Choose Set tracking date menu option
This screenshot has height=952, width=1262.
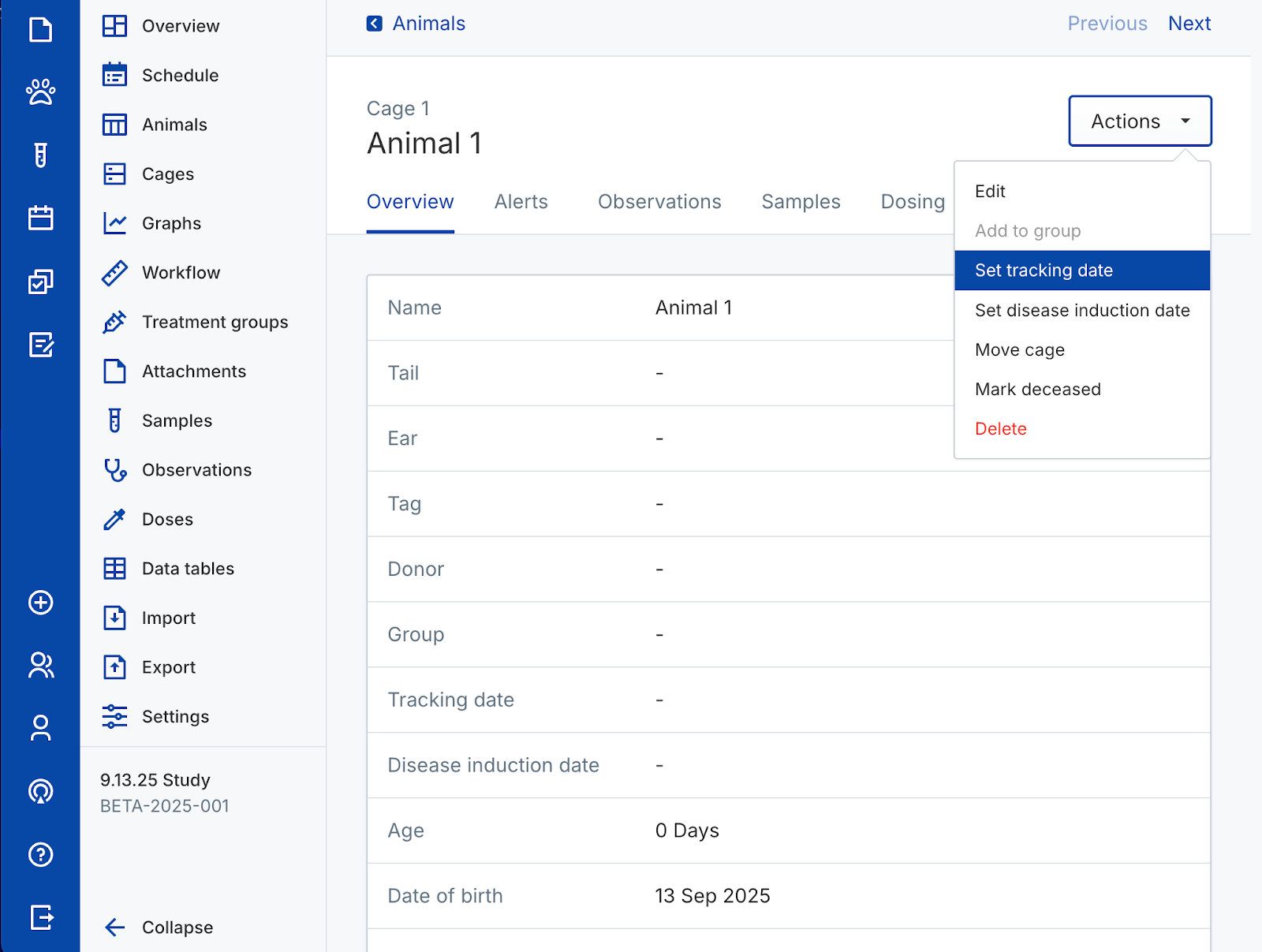(1043, 271)
